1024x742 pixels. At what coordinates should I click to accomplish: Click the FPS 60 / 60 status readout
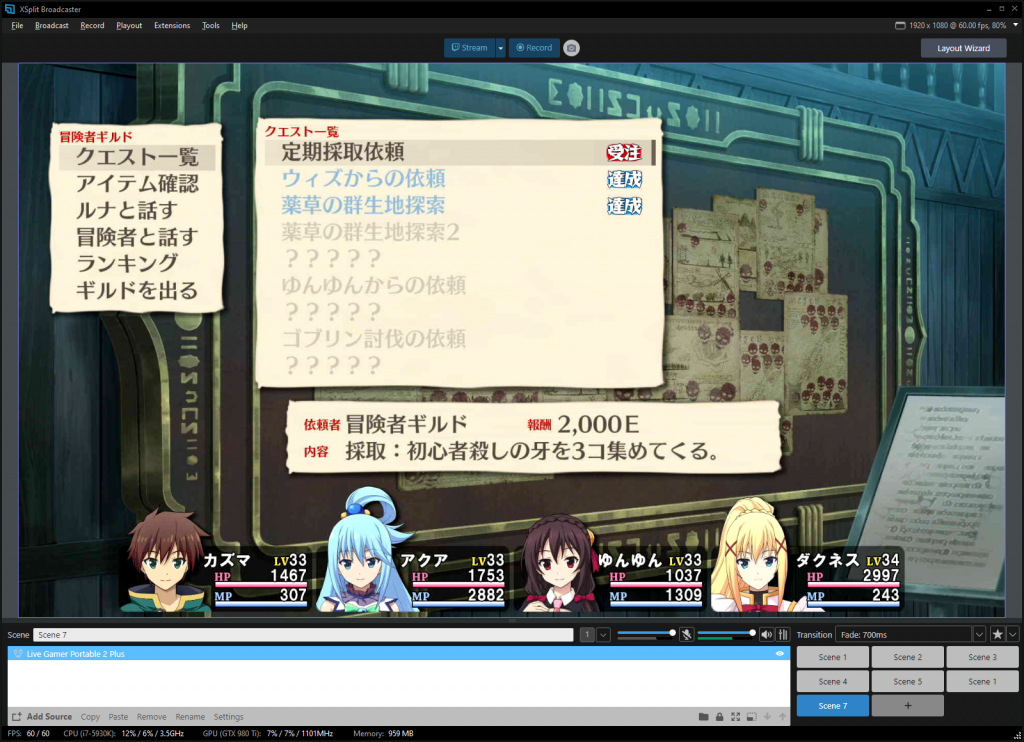(28, 734)
